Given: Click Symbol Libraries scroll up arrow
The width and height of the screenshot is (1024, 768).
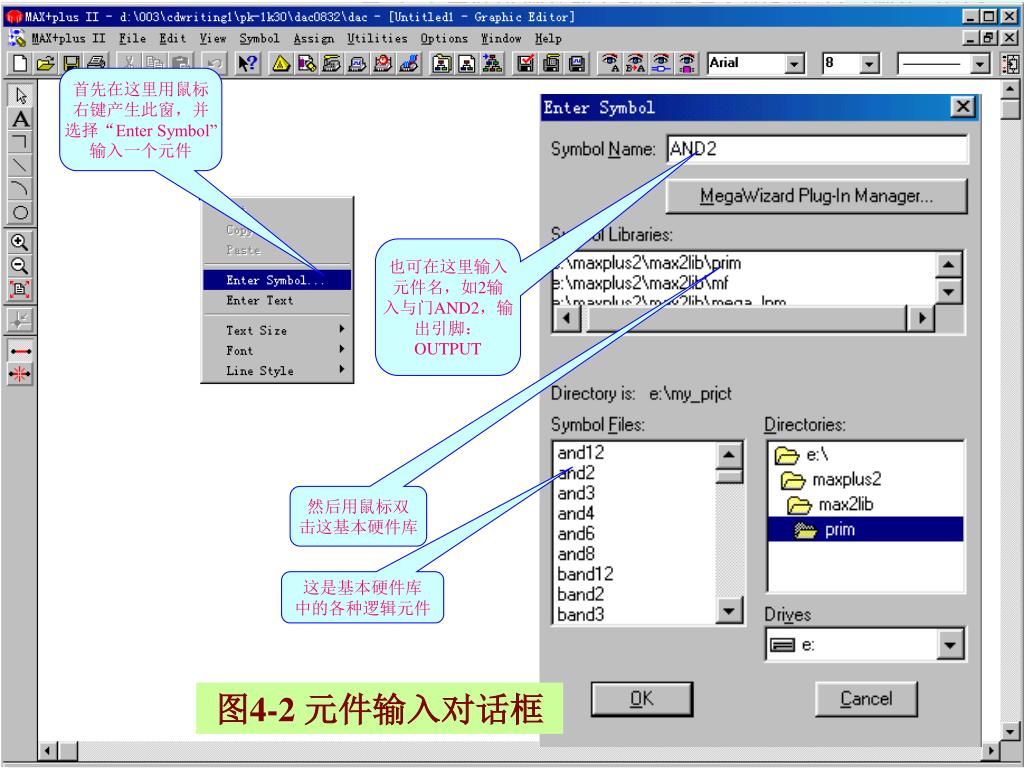Looking at the screenshot, I should [948, 264].
